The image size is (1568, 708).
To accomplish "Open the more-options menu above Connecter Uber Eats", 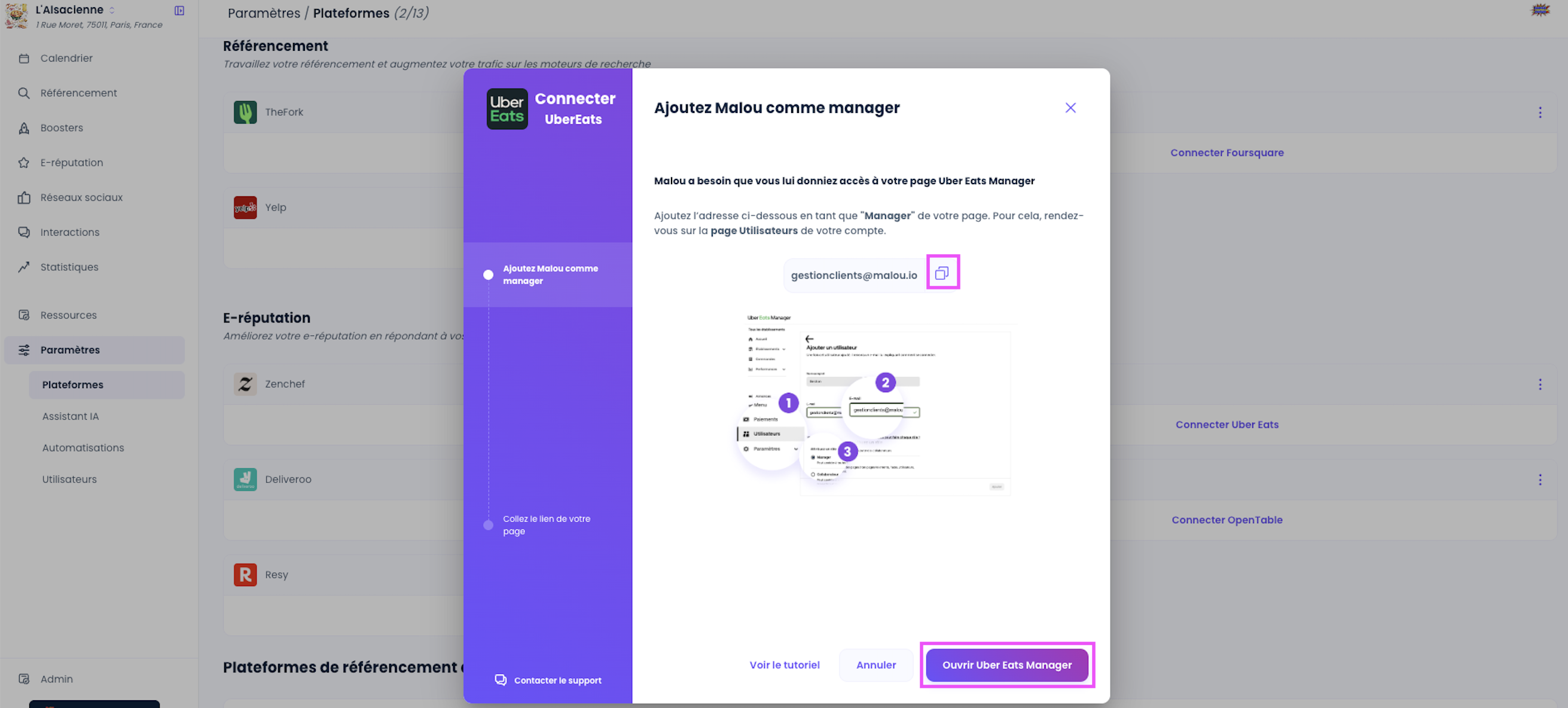I will pos(1539,384).
